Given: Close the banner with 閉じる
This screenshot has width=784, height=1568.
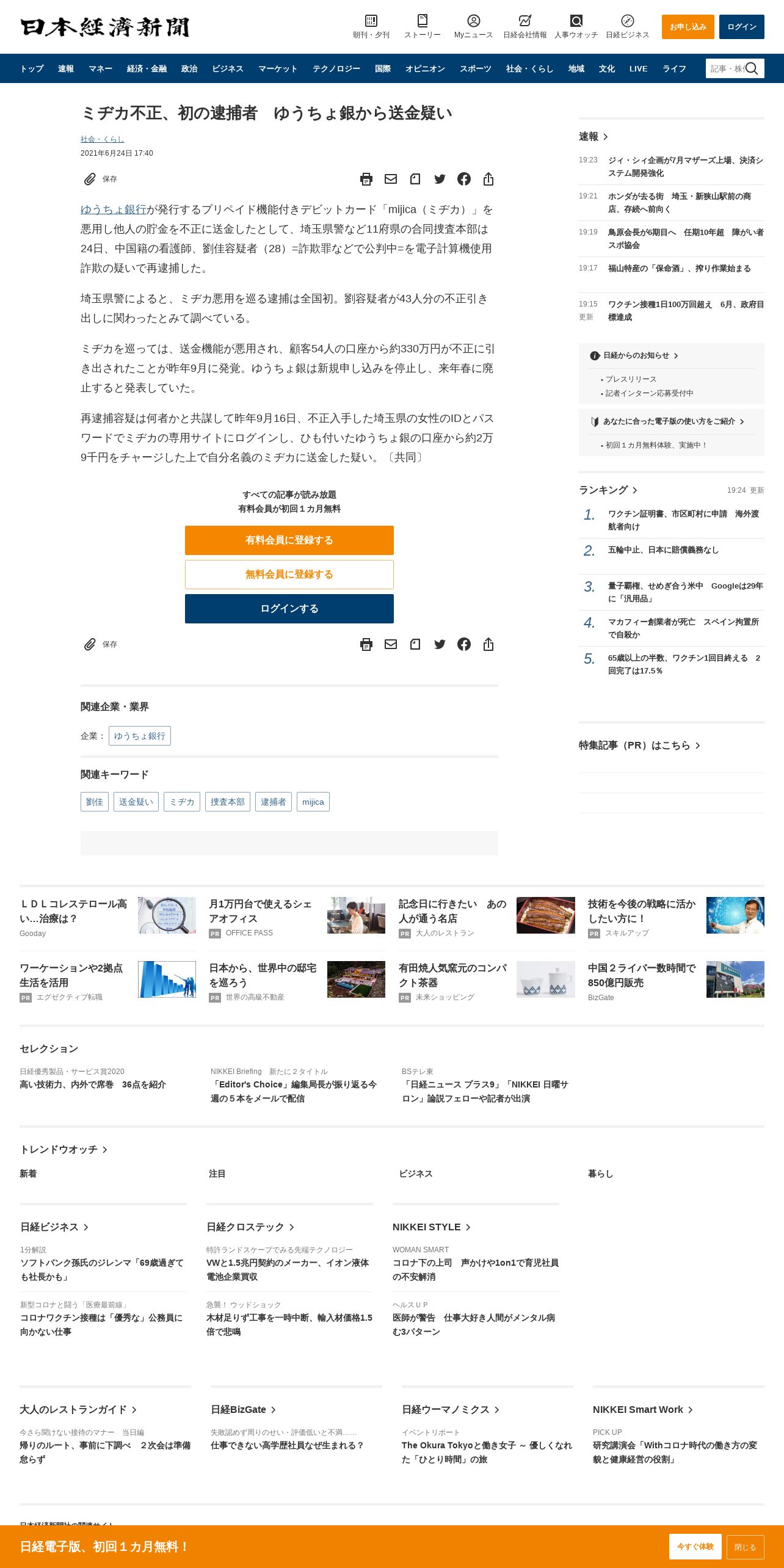Looking at the screenshot, I should click(x=746, y=1547).
